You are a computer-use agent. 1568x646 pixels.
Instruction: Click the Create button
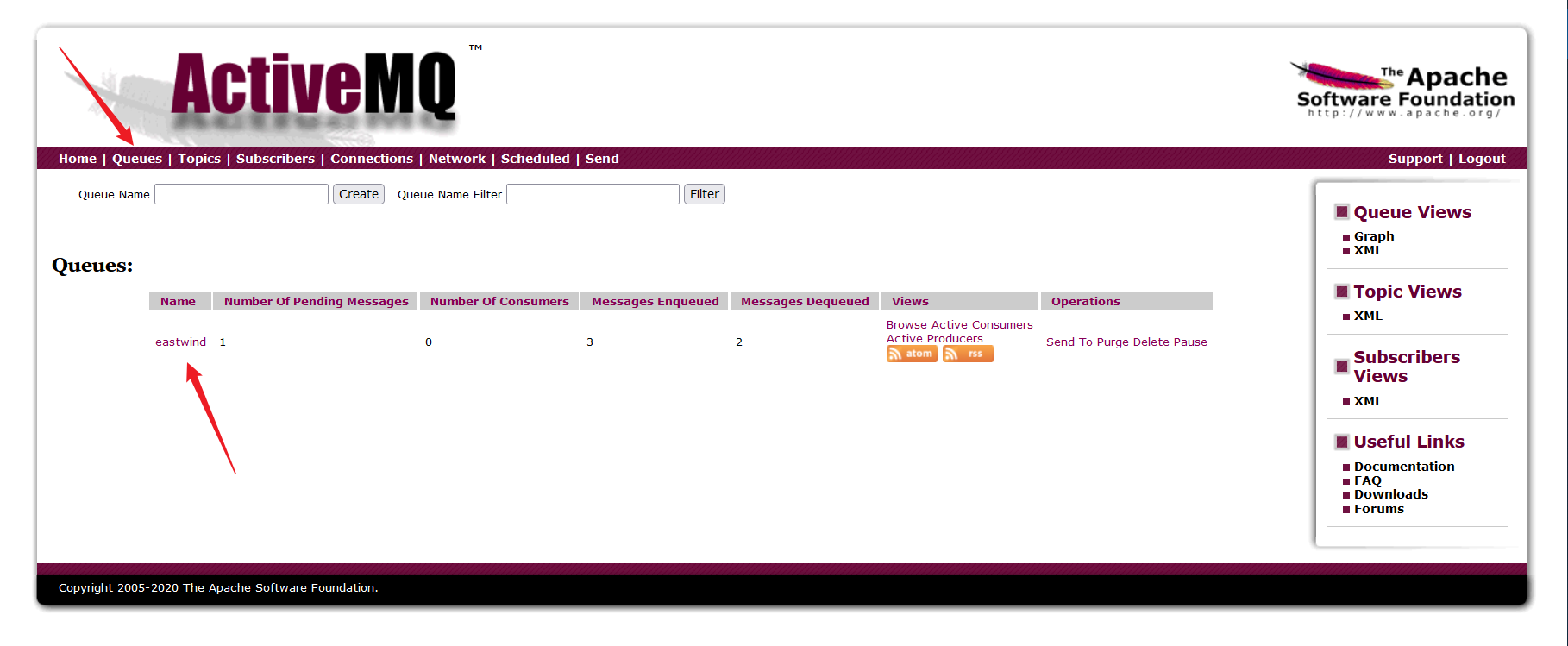point(359,194)
